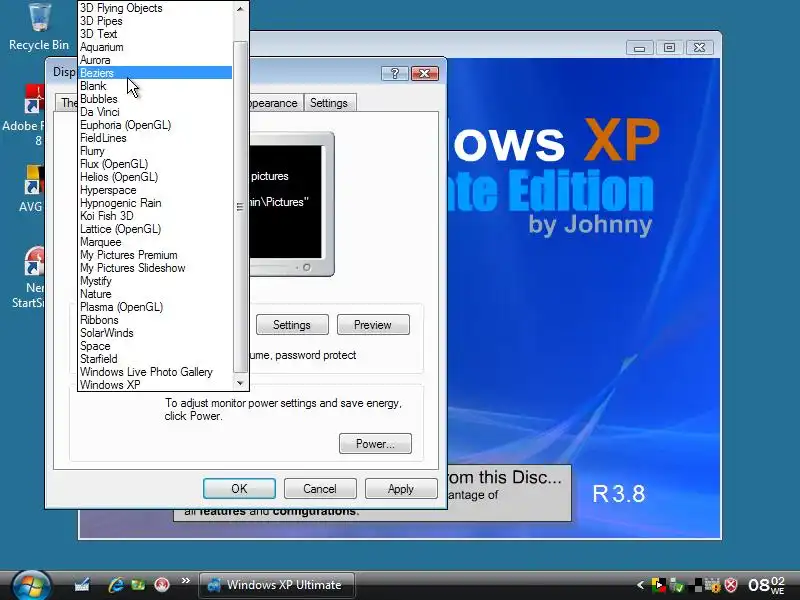Choose Da Vinci screen saver

156,112
